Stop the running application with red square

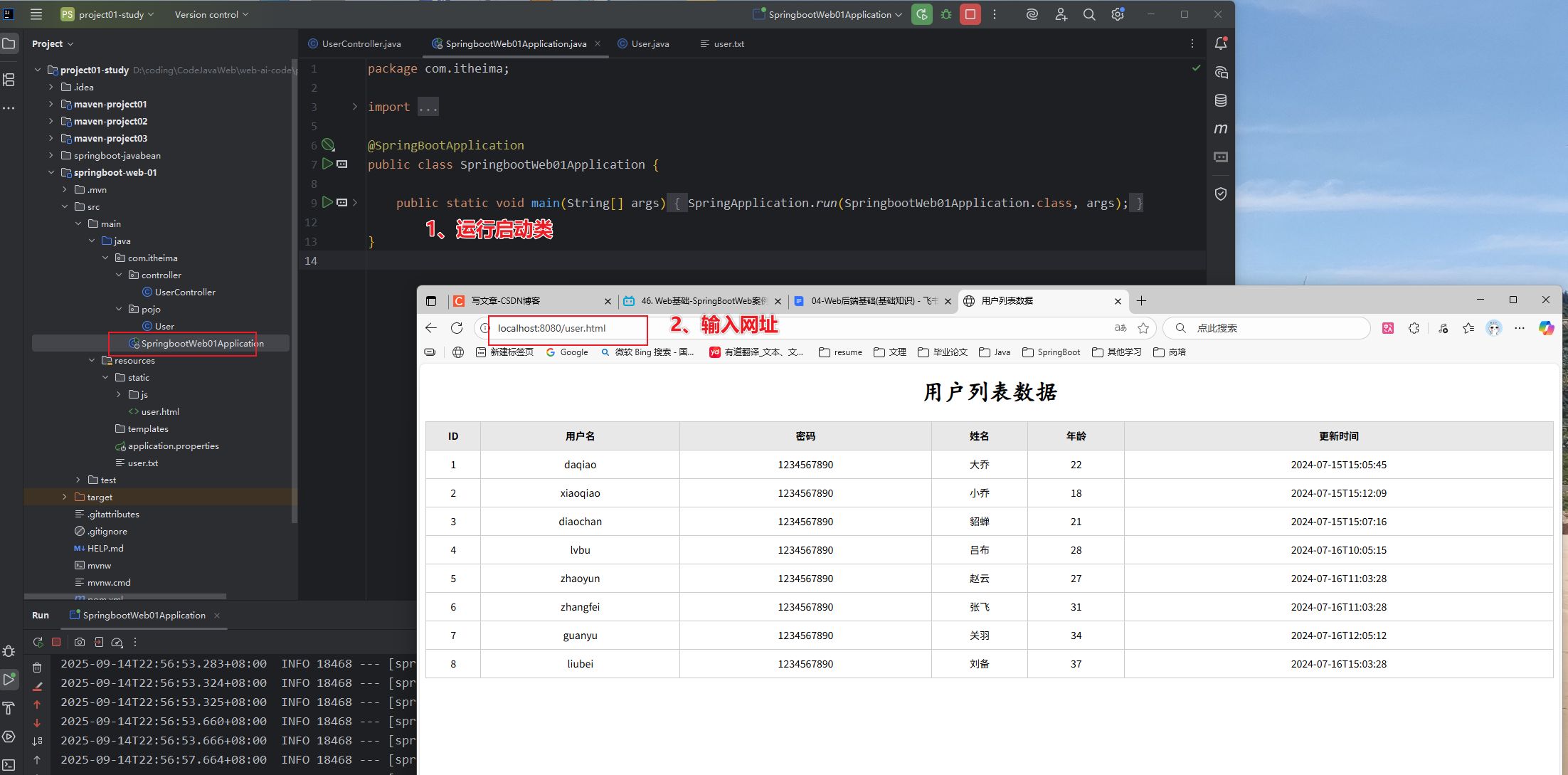click(x=970, y=14)
